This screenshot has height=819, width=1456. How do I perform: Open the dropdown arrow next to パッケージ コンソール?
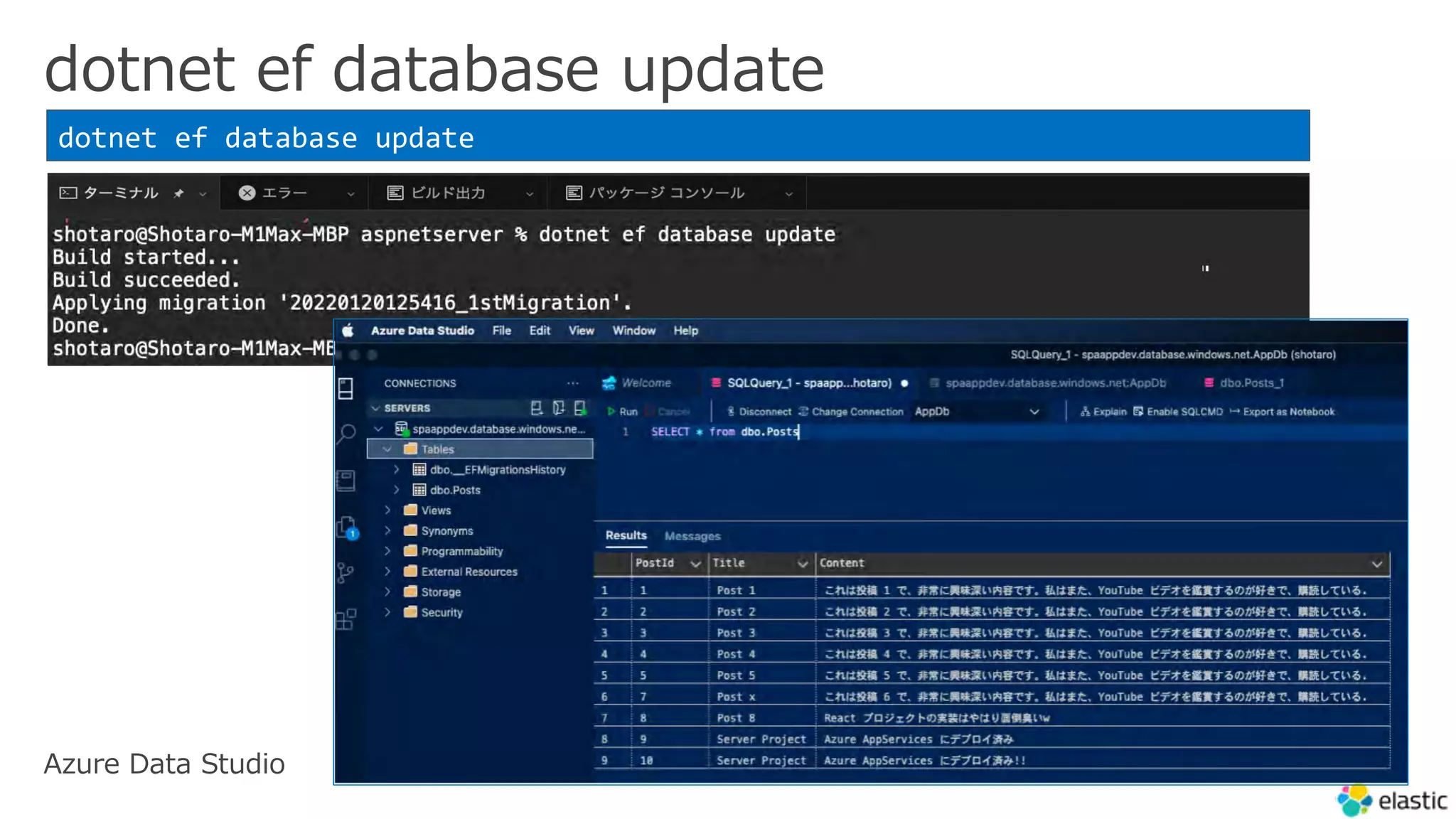point(788,193)
